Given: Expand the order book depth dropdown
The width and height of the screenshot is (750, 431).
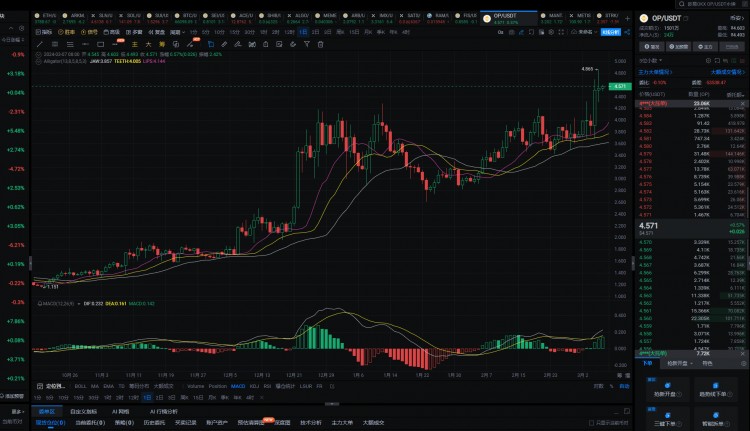Looking at the screenshot, I should 651,61.
